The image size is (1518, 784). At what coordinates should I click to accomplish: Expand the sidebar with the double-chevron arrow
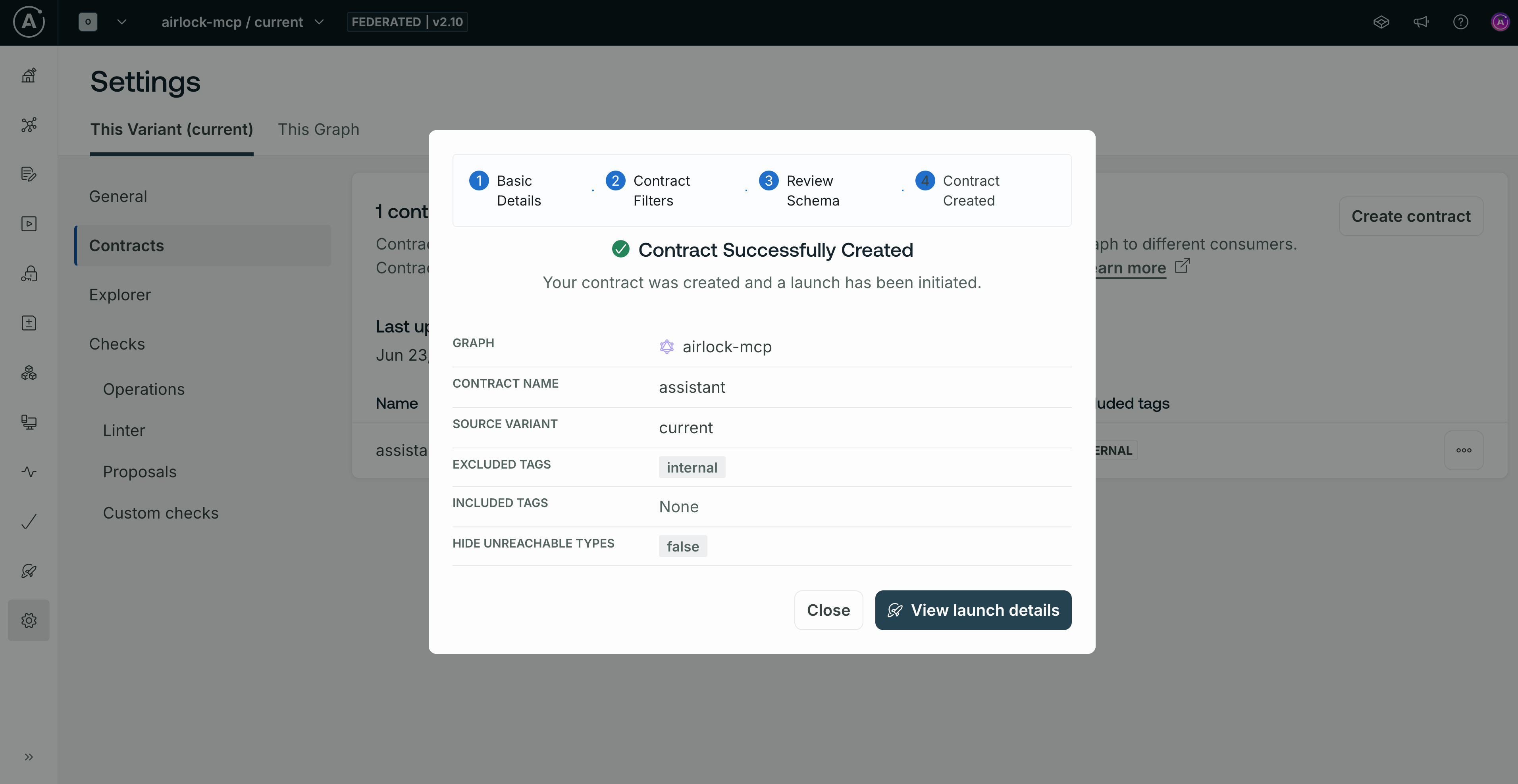pyautogui.click(x=29, y=757)
